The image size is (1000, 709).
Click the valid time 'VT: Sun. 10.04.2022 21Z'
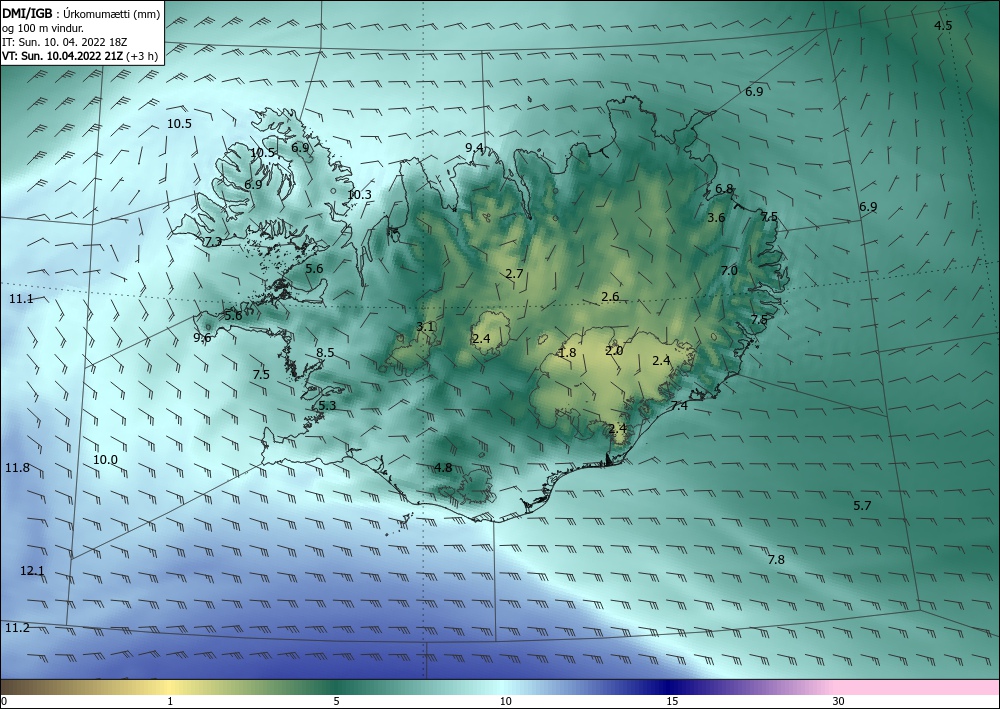tap(63, 55)
